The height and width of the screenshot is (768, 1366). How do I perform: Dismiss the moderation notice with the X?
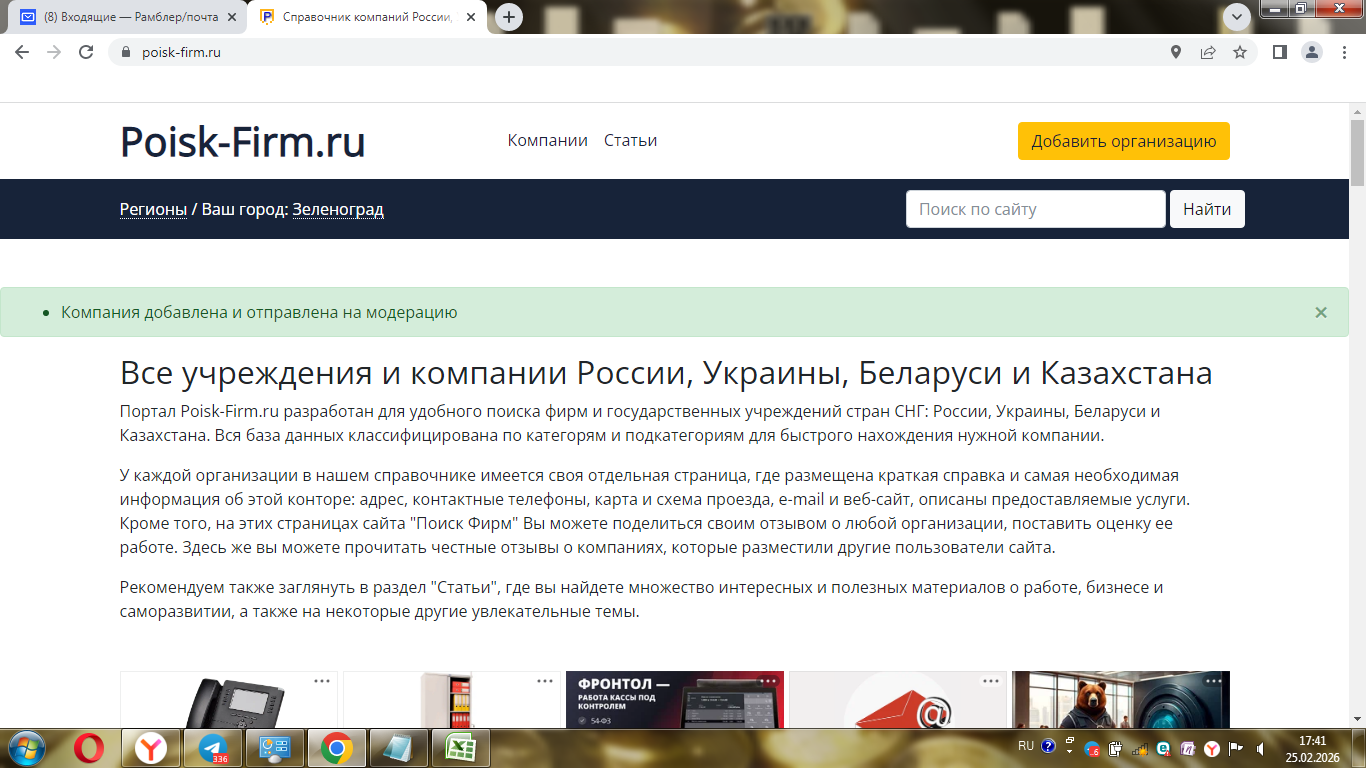point(1321,312)
